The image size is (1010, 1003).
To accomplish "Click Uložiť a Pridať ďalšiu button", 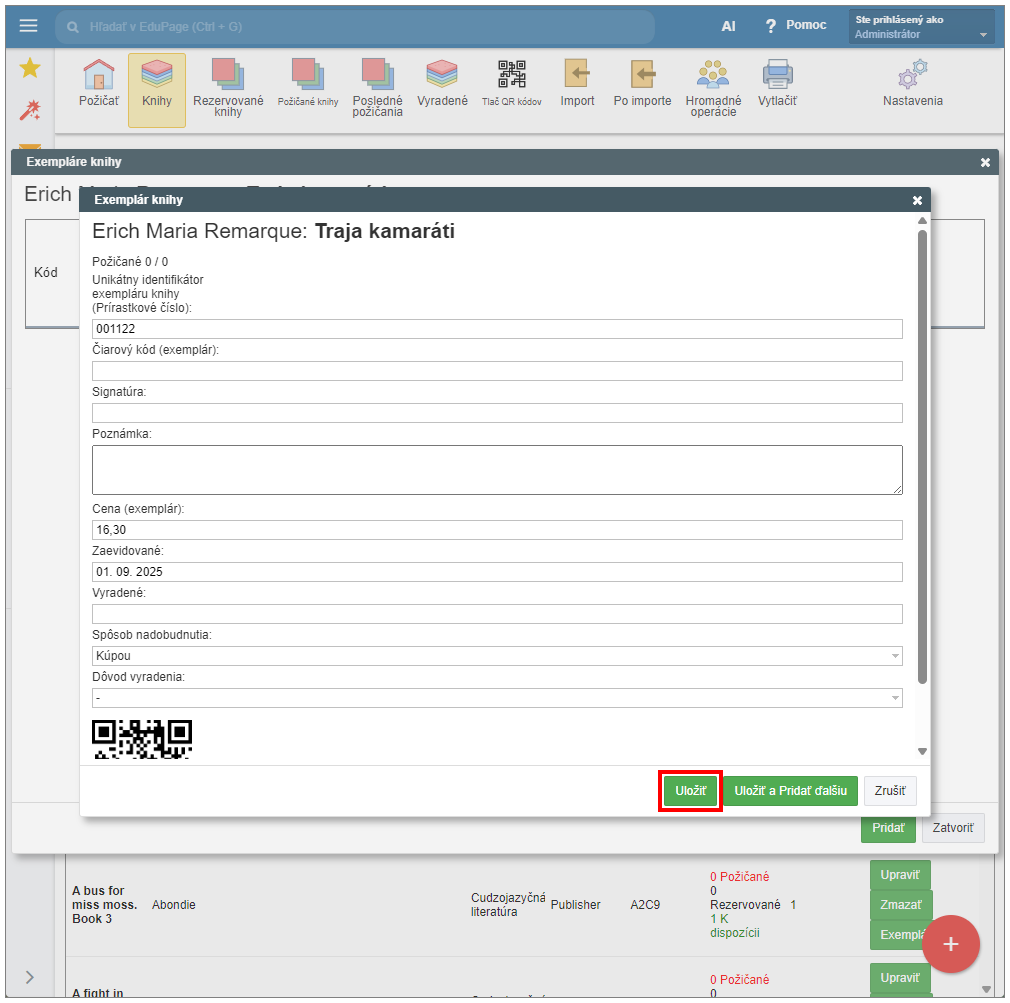I will coord(790,791).
